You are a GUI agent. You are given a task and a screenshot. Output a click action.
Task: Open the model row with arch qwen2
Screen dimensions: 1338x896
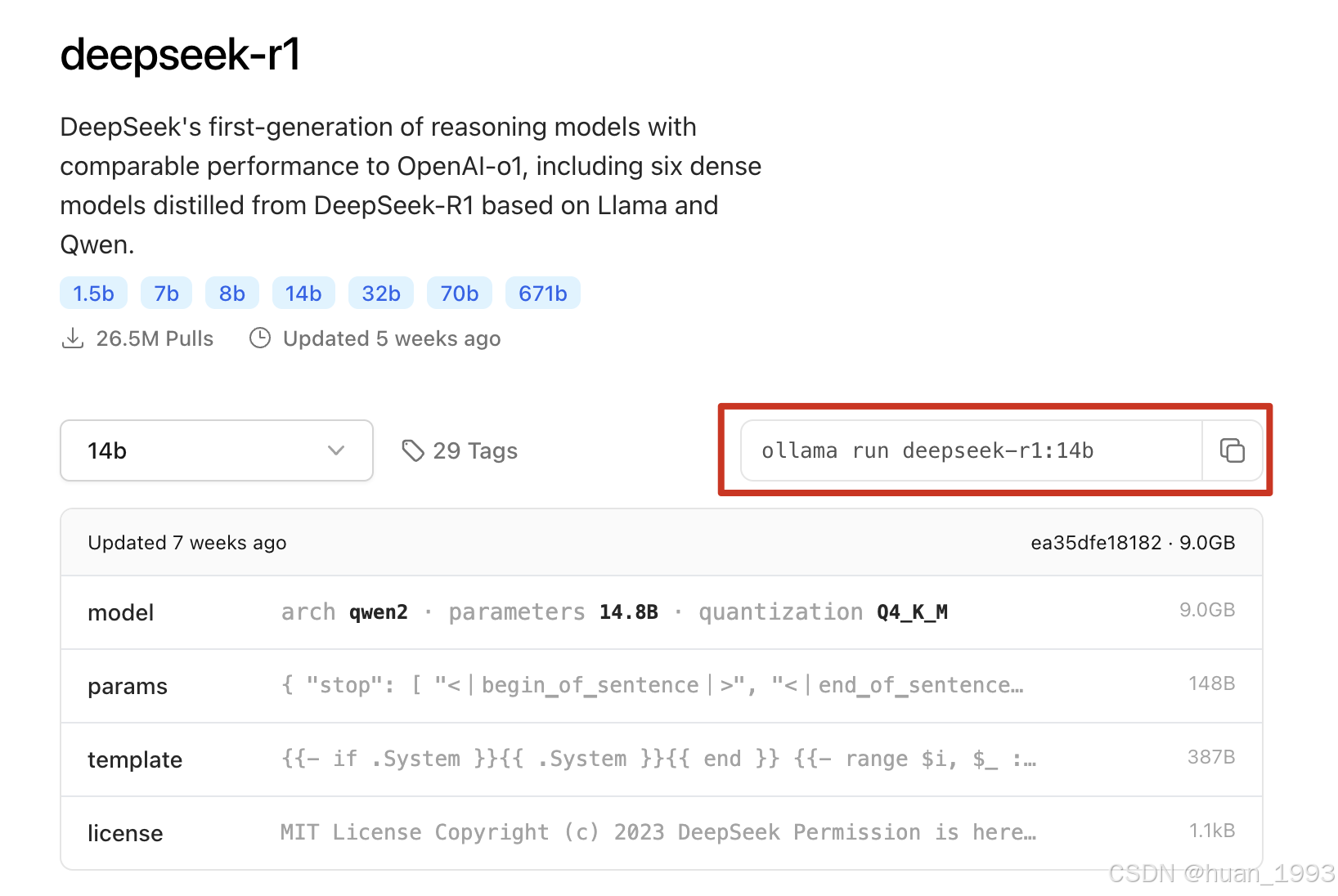point(662,612)
